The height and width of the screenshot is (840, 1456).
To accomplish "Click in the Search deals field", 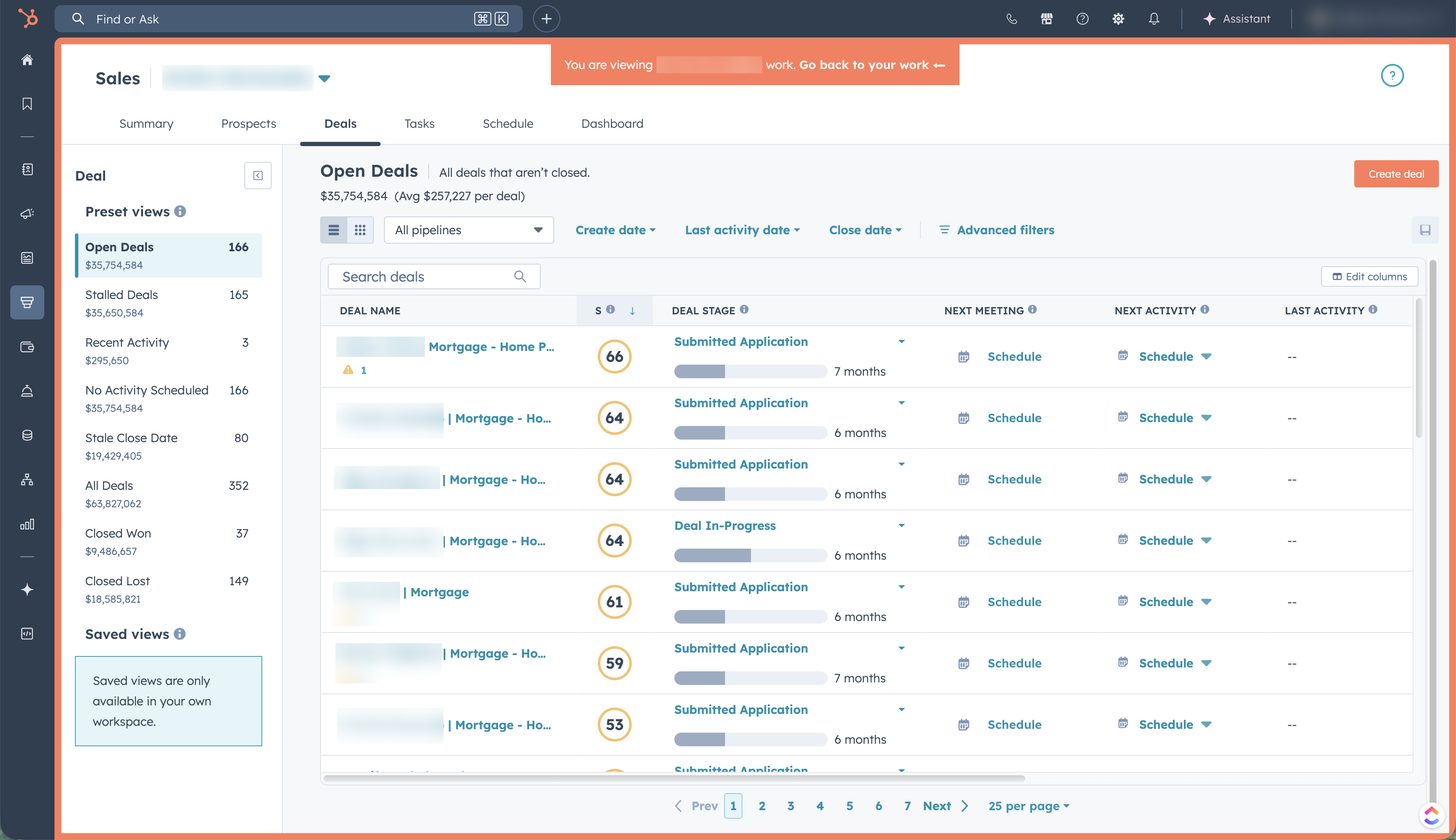I will click(x=427, y=276).
